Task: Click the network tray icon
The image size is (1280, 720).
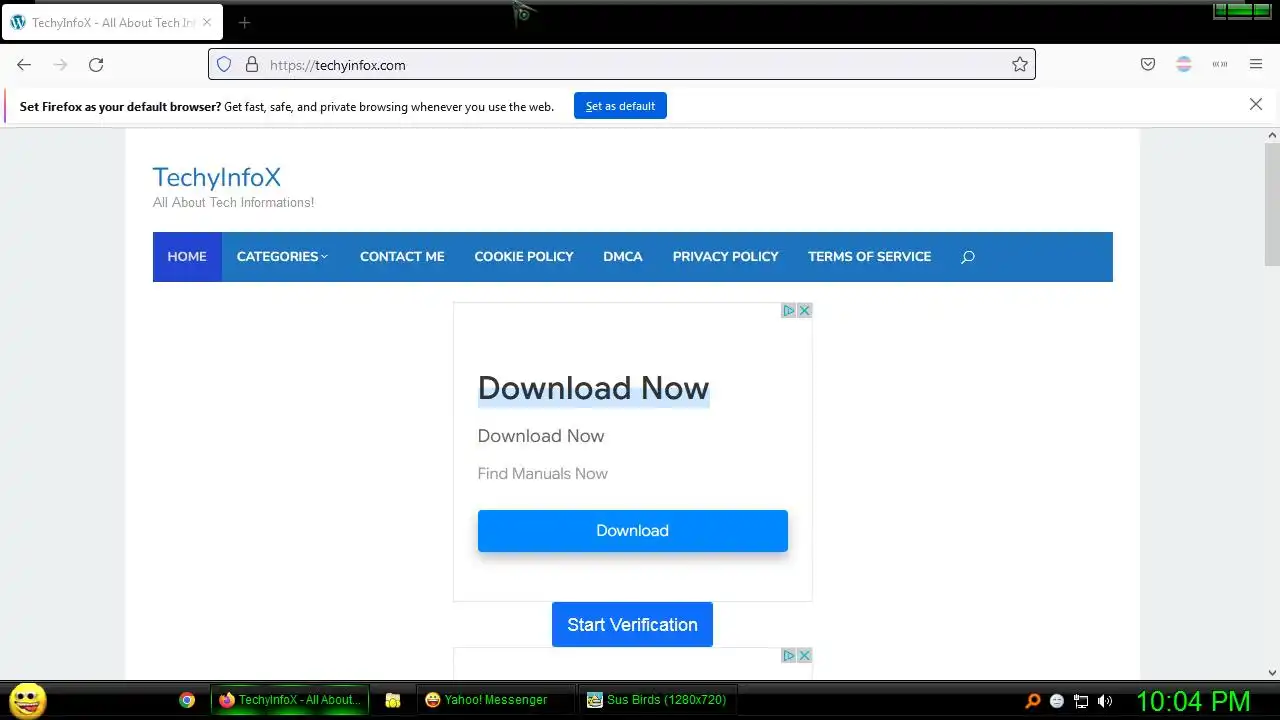Action: (1081, 701)
